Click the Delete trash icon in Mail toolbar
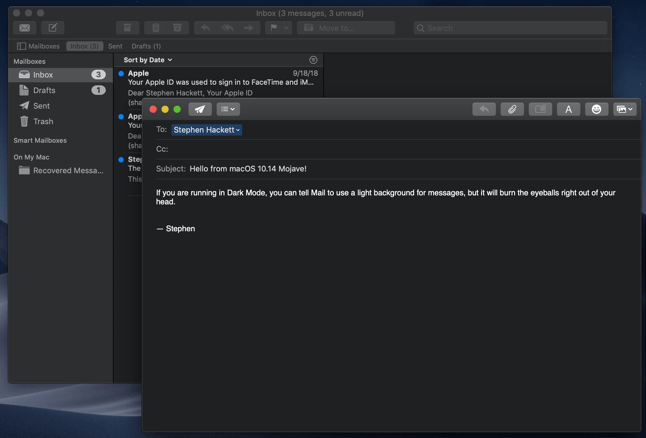The height and width of the screenshot is (438, 646). pyautogui.click(x=155, y=28)
